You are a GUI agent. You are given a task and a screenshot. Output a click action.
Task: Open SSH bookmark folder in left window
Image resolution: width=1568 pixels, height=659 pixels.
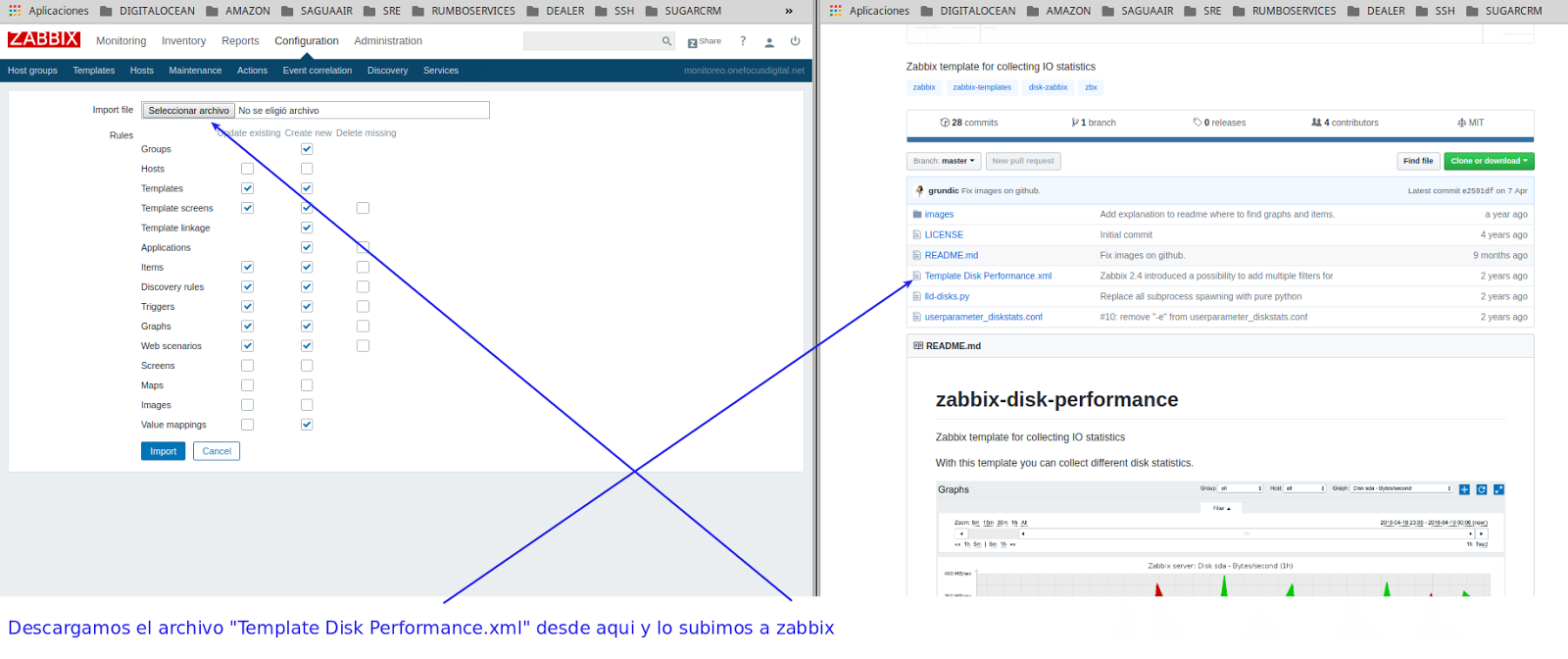[x=614, y=11]
